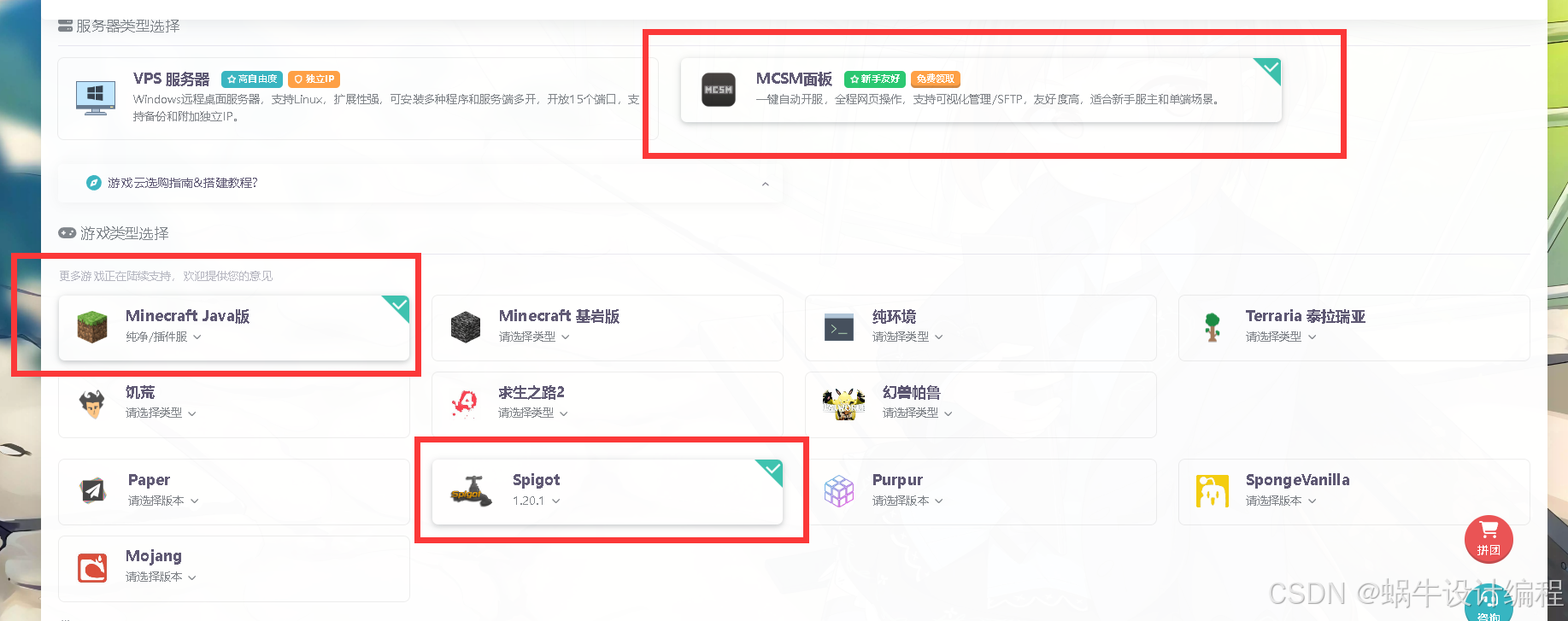Select the Terraria 泰拉瑞亚 game card
The height and width of the screenshot is (621, 1568).
point(1354,328)
